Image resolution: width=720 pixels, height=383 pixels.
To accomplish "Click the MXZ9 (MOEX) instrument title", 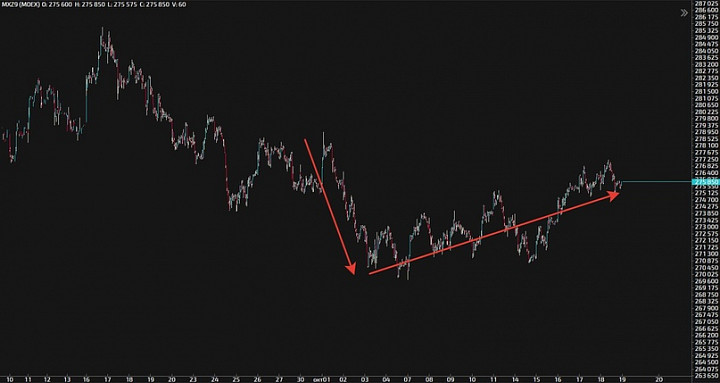I will pyautogui.click(x=21, y=4).
